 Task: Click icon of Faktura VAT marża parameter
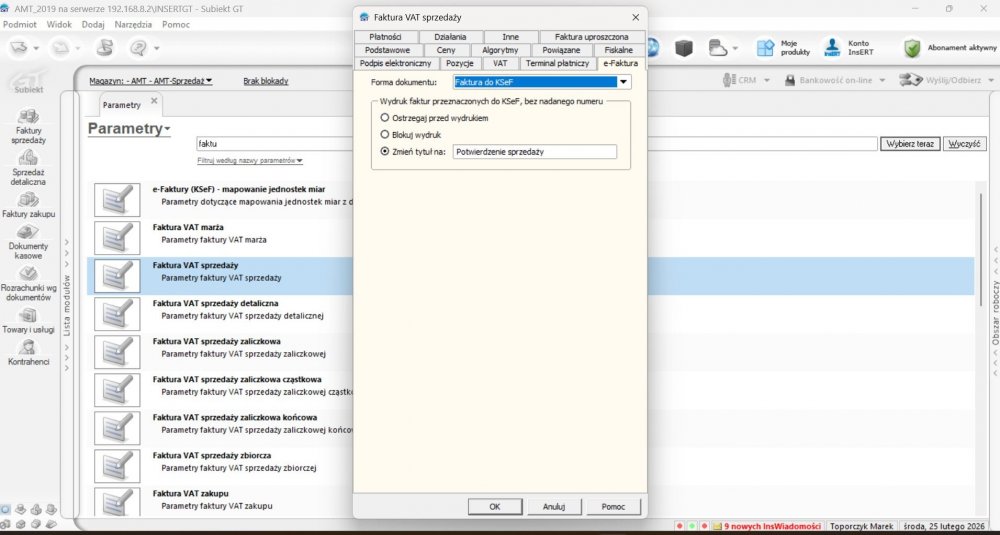click(x=117, y=238)
